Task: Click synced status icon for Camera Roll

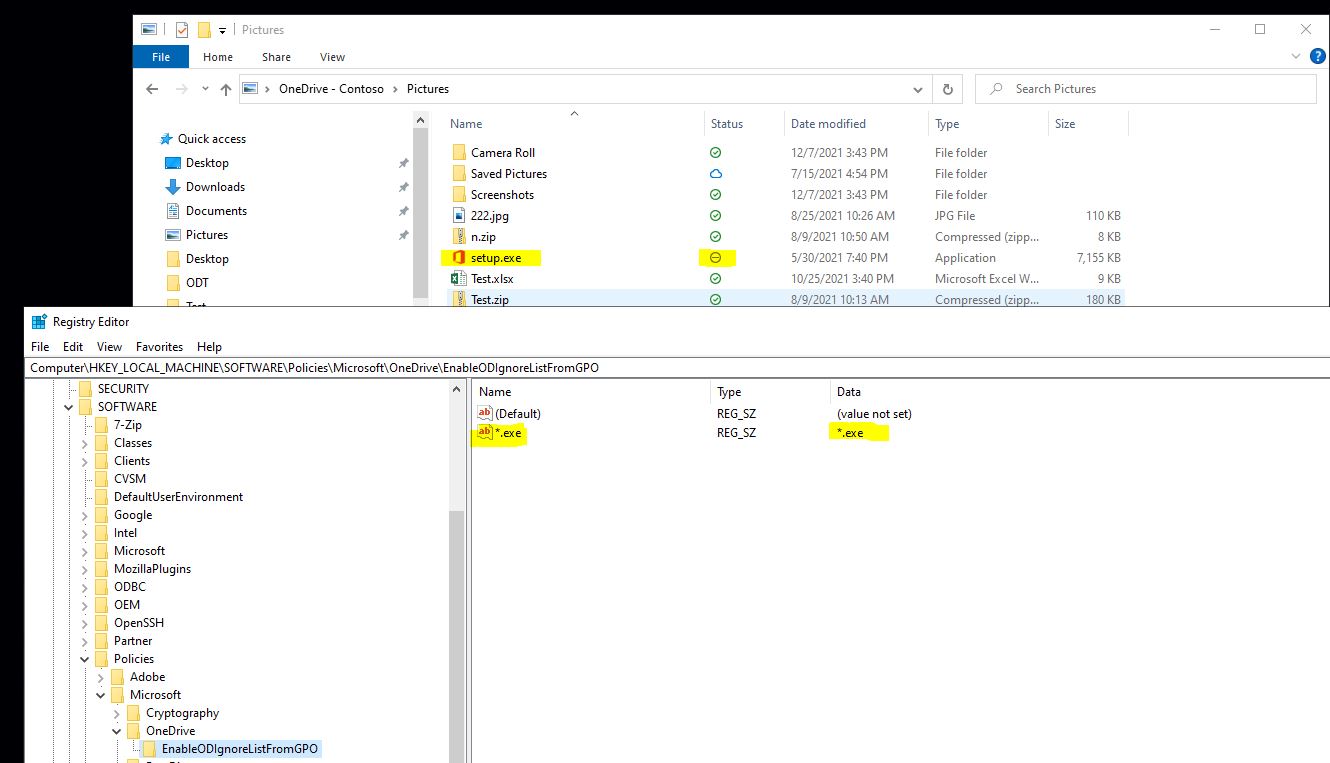Action: point(715,153)
